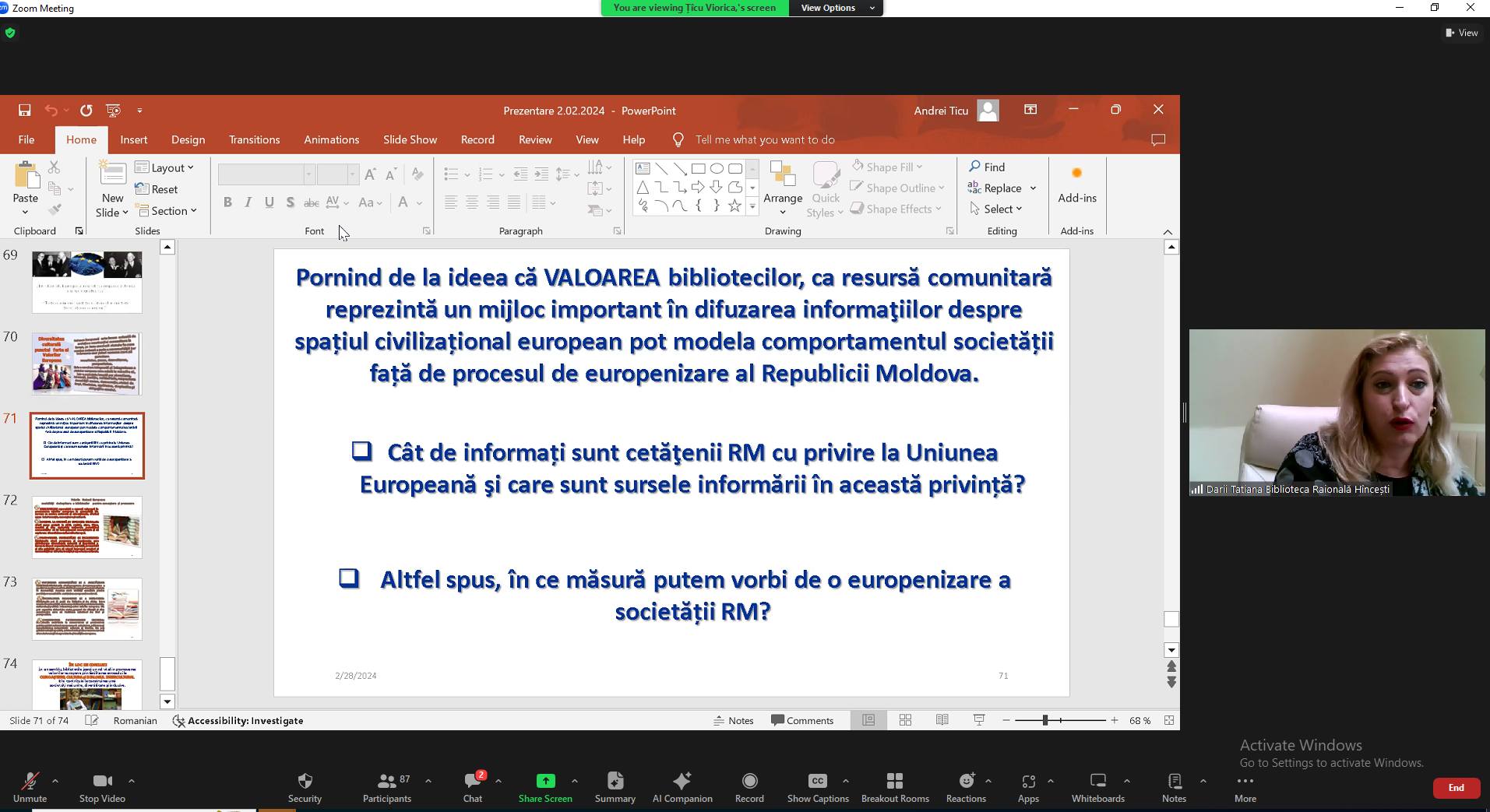Open Comments pane icon in ribbon corner

coord(1158,139)
